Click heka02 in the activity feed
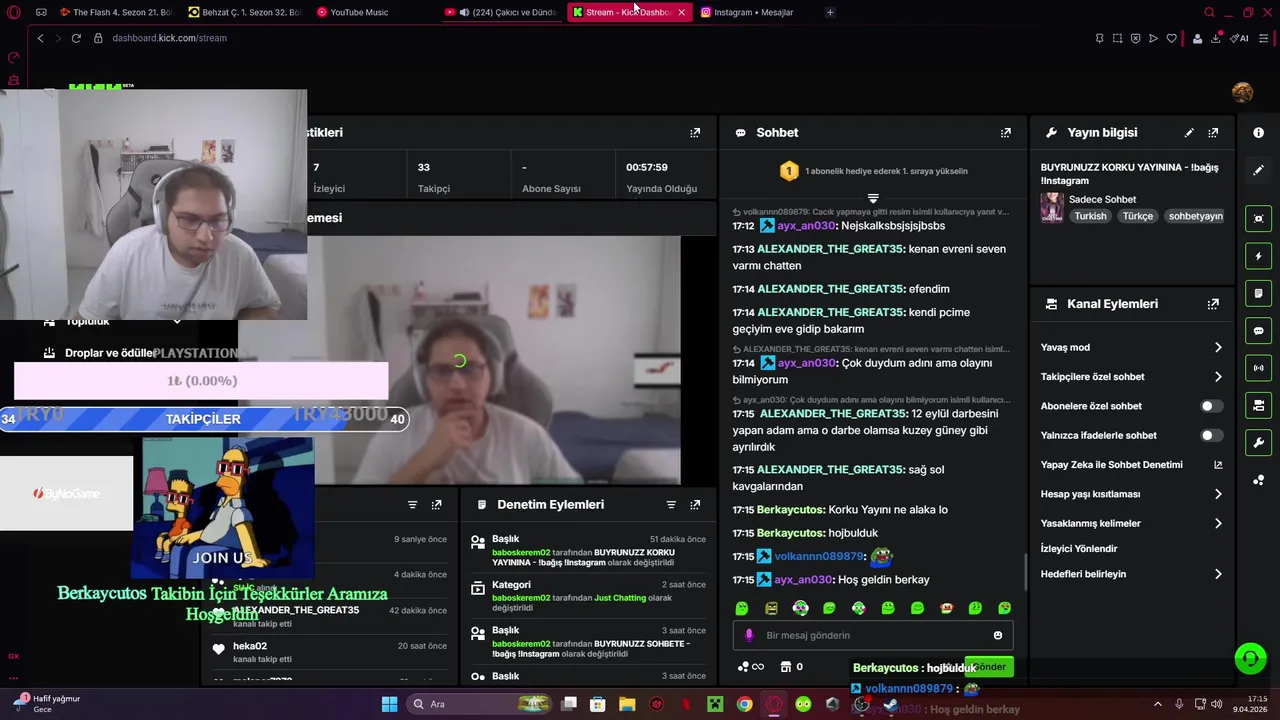Image resolution: width=1280 pixels, height=720 pixels. (x=250, y=646)
